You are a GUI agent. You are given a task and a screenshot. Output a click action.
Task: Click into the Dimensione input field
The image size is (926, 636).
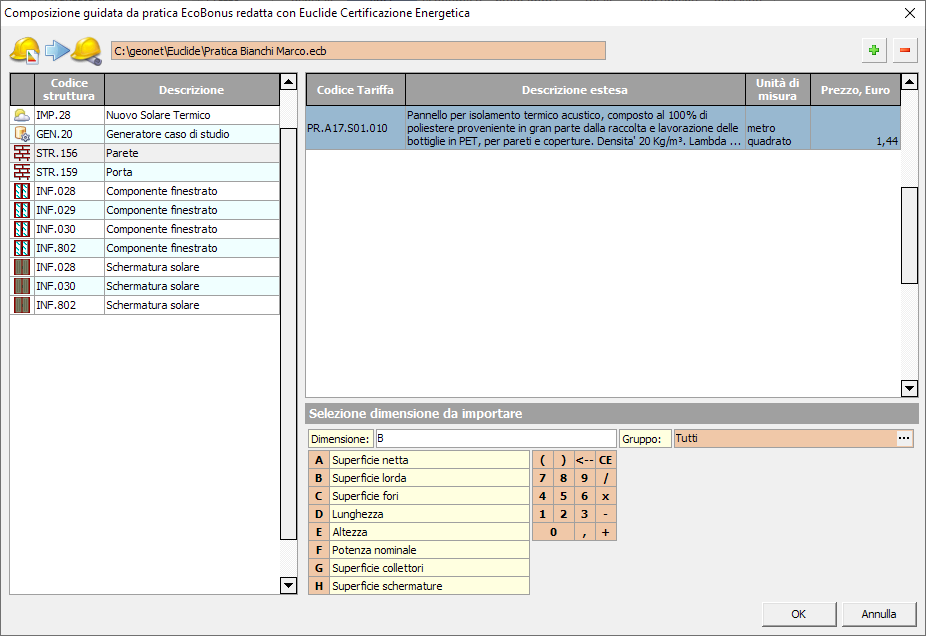point(495,439)
